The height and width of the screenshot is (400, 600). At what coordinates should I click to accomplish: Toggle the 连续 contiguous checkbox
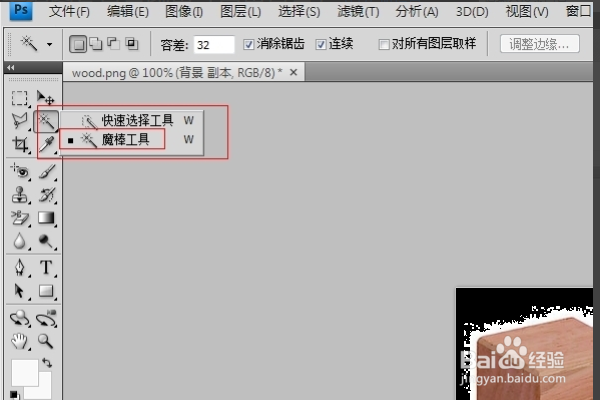coord(321,45)
